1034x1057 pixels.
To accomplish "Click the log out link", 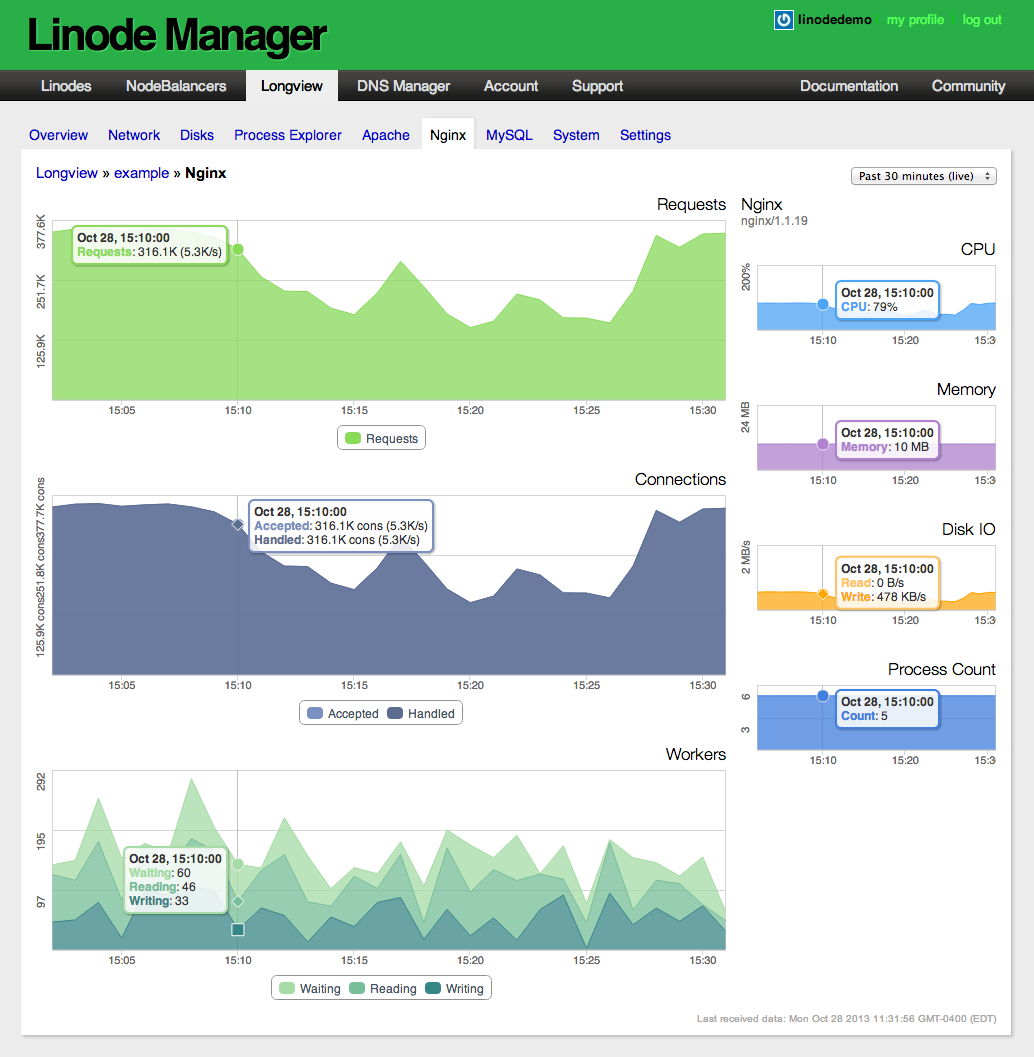I will tap(981, 20).
